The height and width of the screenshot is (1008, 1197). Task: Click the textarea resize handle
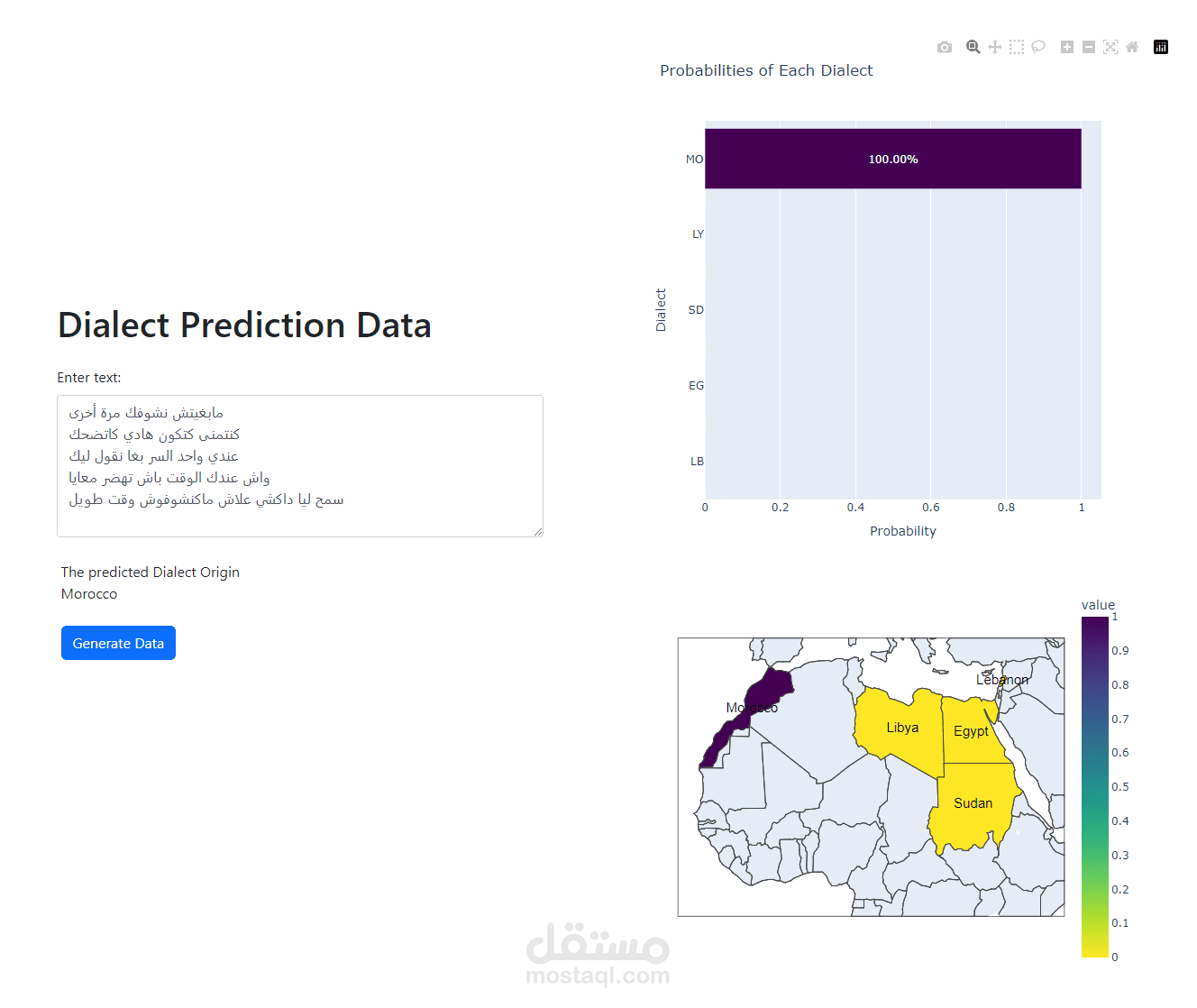point(538,532)
